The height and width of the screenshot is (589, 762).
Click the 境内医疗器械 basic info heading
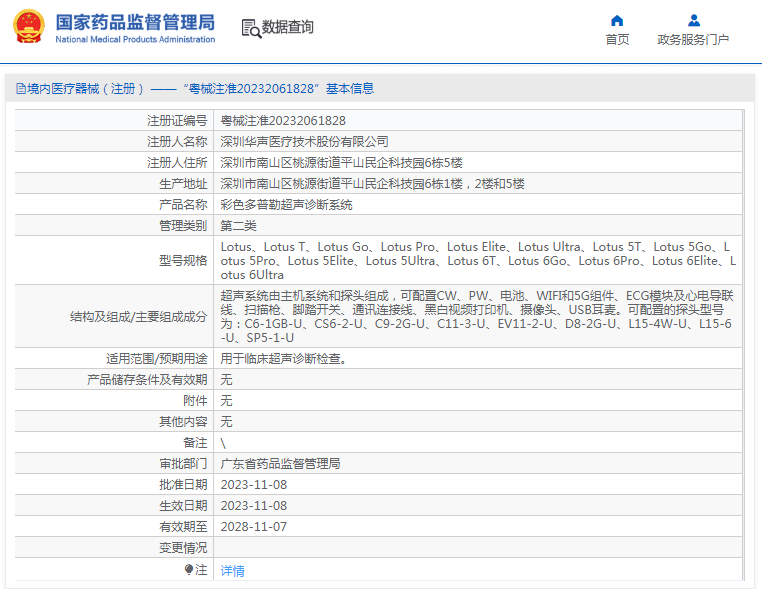point(200,88)
